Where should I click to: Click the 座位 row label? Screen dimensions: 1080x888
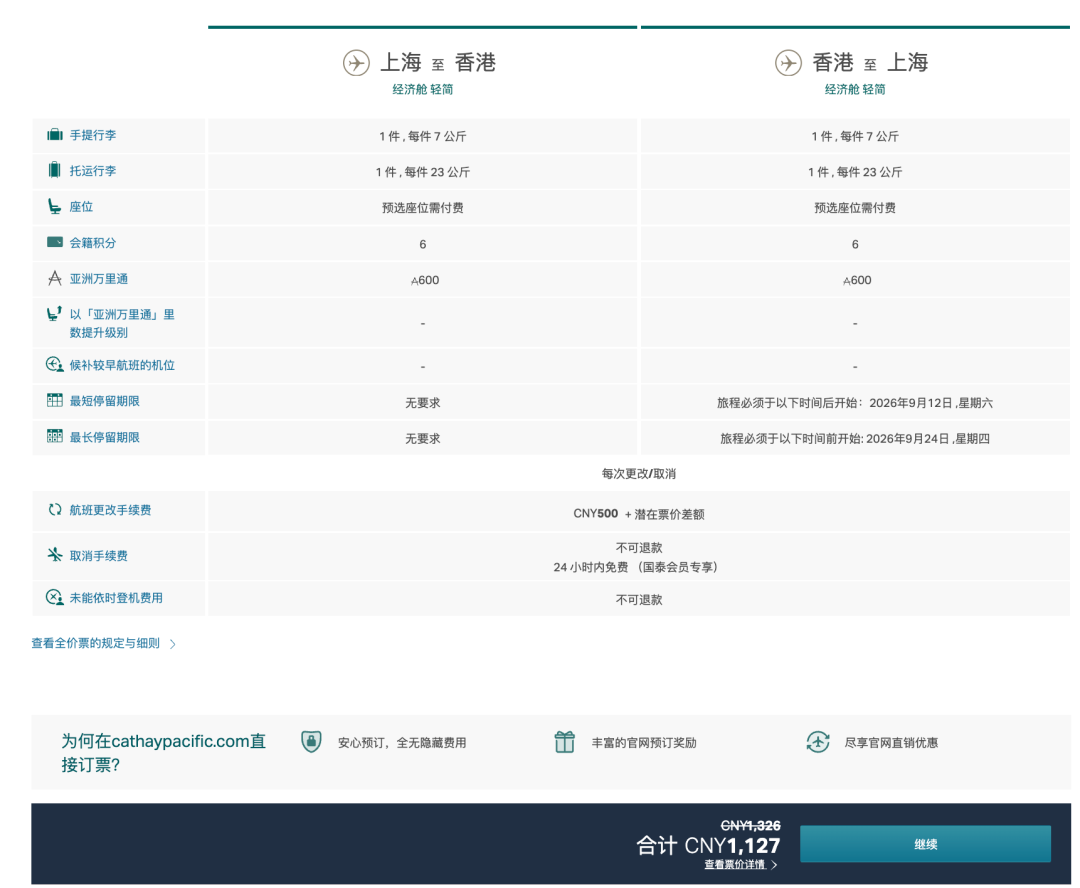tap(81, 207)
